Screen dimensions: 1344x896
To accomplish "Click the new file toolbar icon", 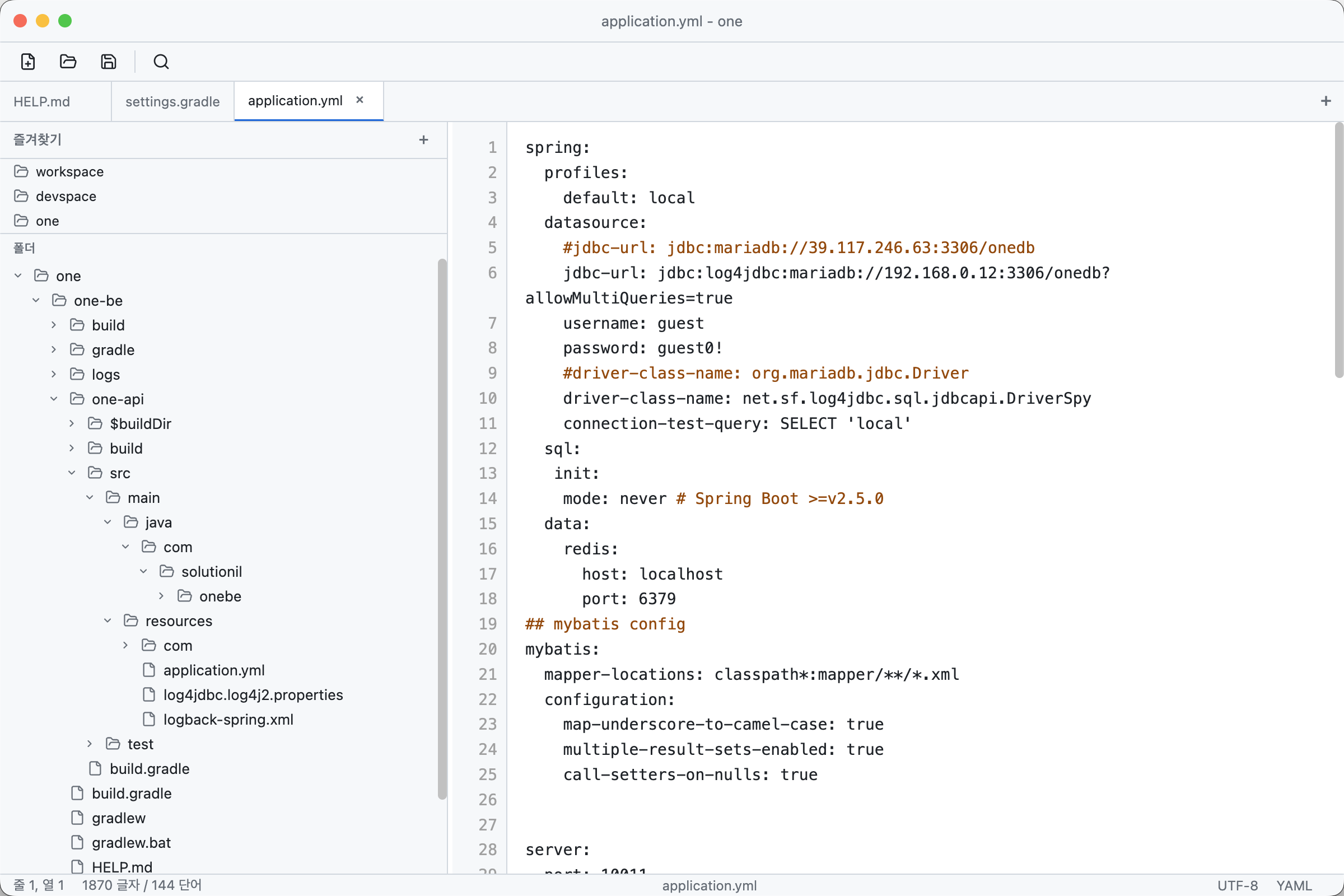I will [28, 61].
